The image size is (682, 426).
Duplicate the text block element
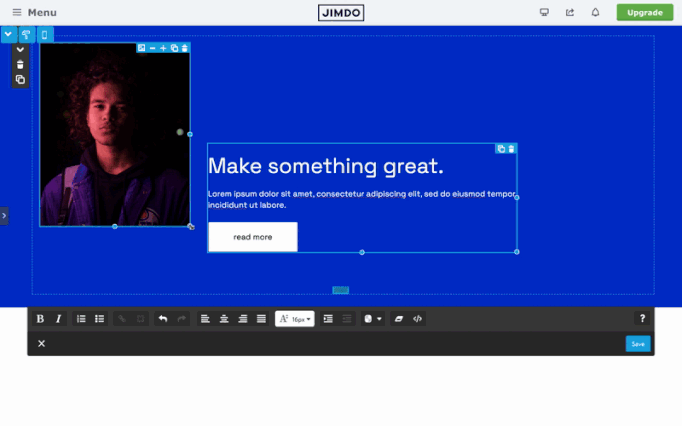[501, 149]
